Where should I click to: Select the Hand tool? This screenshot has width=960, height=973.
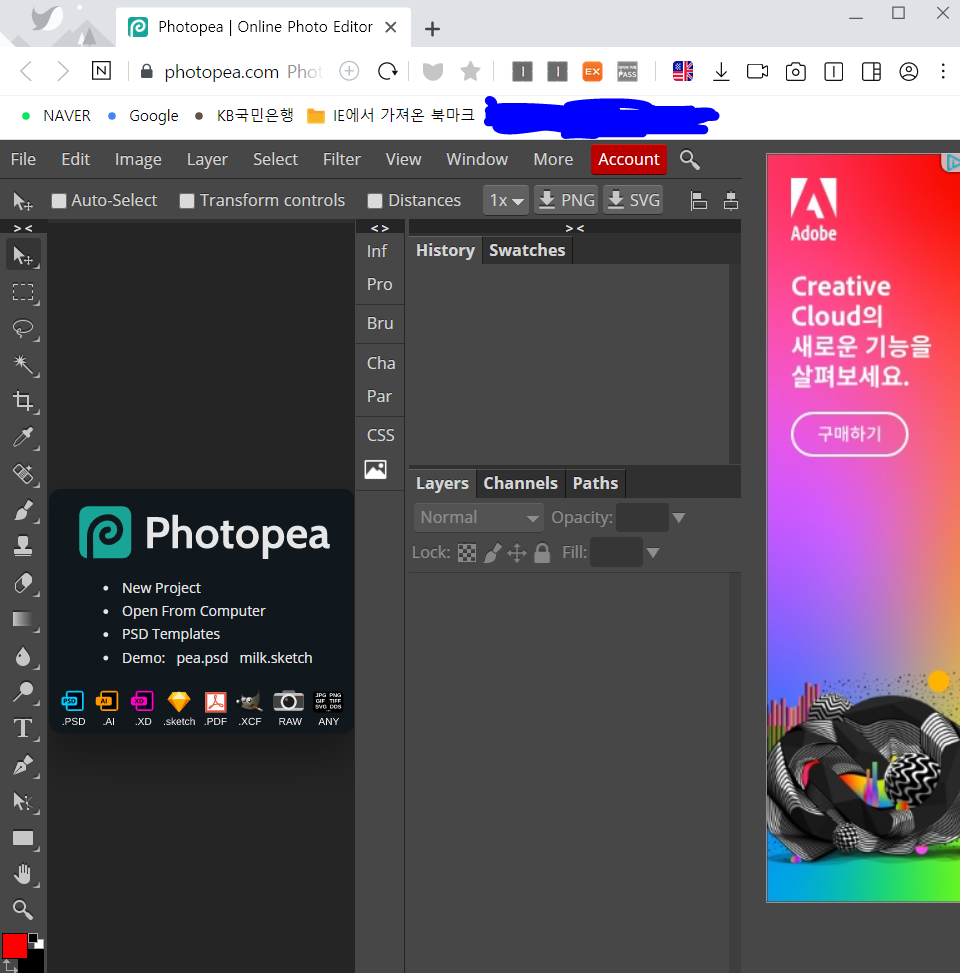tap(24, 874)
